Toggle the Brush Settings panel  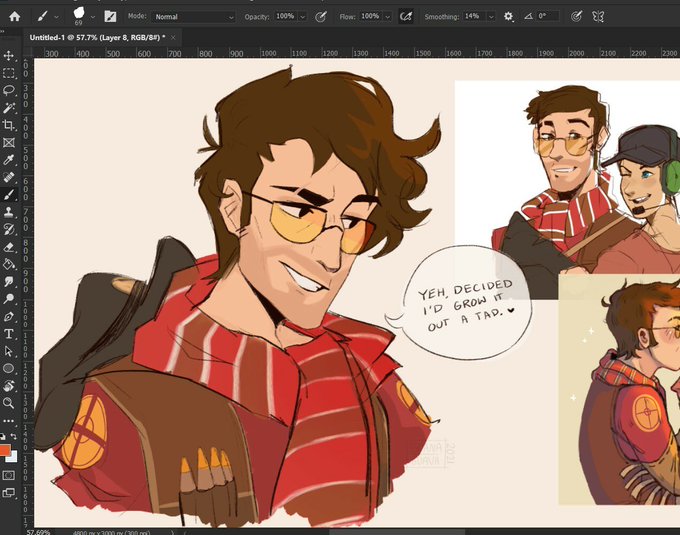[110, 16]
